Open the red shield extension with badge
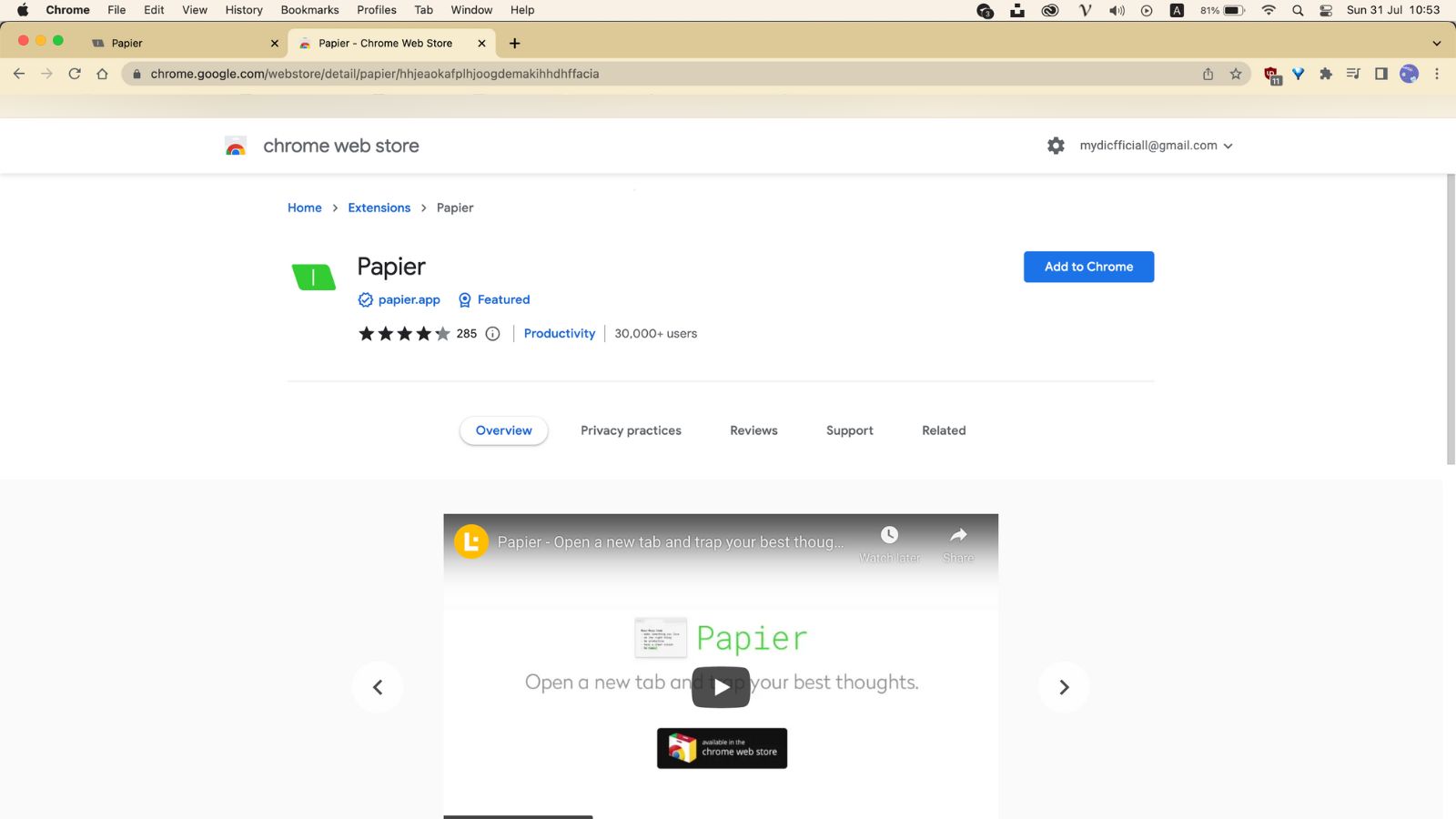The image size is (1456, 819). (x=1272, y=75)
